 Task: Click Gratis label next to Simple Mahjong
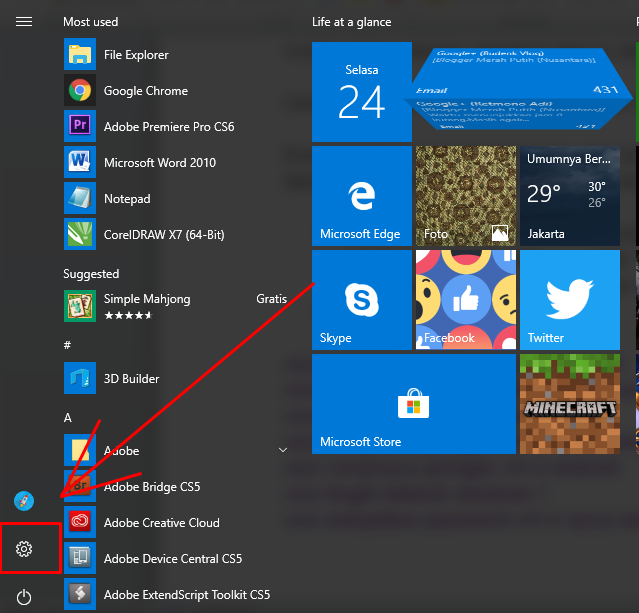point(271,299)
